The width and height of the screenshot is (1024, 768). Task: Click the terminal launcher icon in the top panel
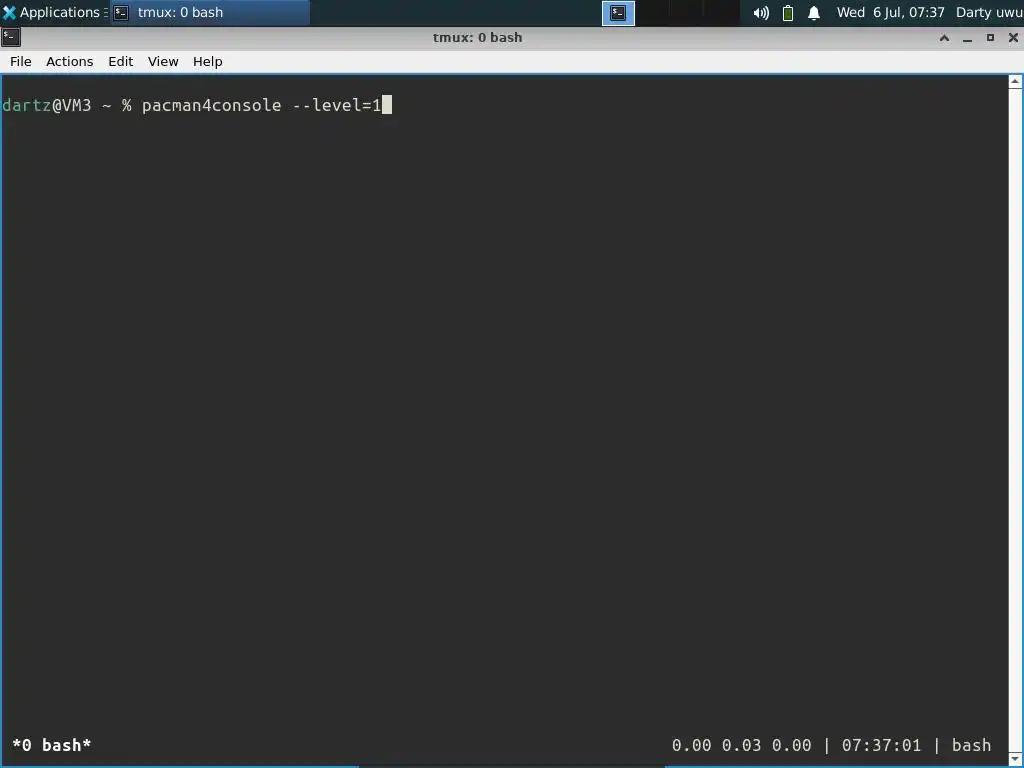[x=618, y=13]
